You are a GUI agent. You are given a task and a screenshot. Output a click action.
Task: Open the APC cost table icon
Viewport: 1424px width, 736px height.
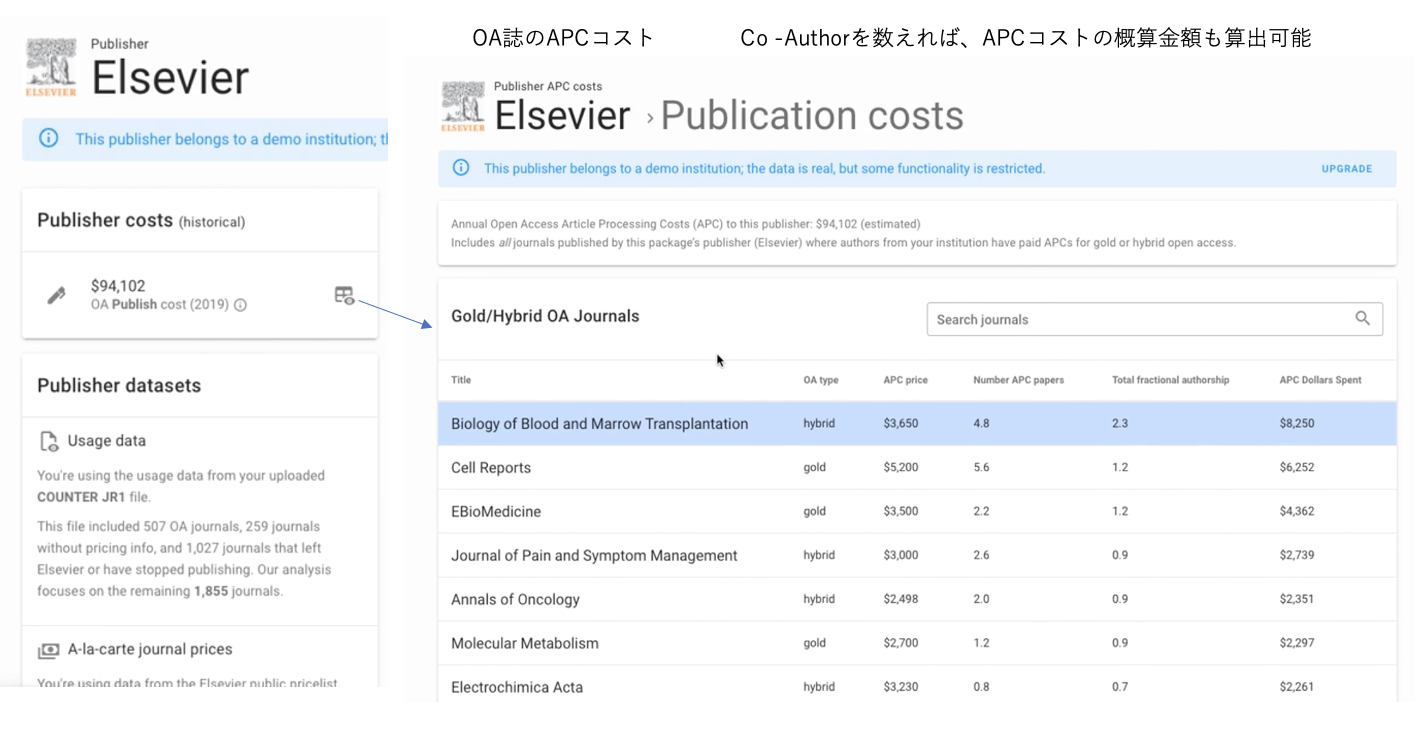(x=344, y=295)
